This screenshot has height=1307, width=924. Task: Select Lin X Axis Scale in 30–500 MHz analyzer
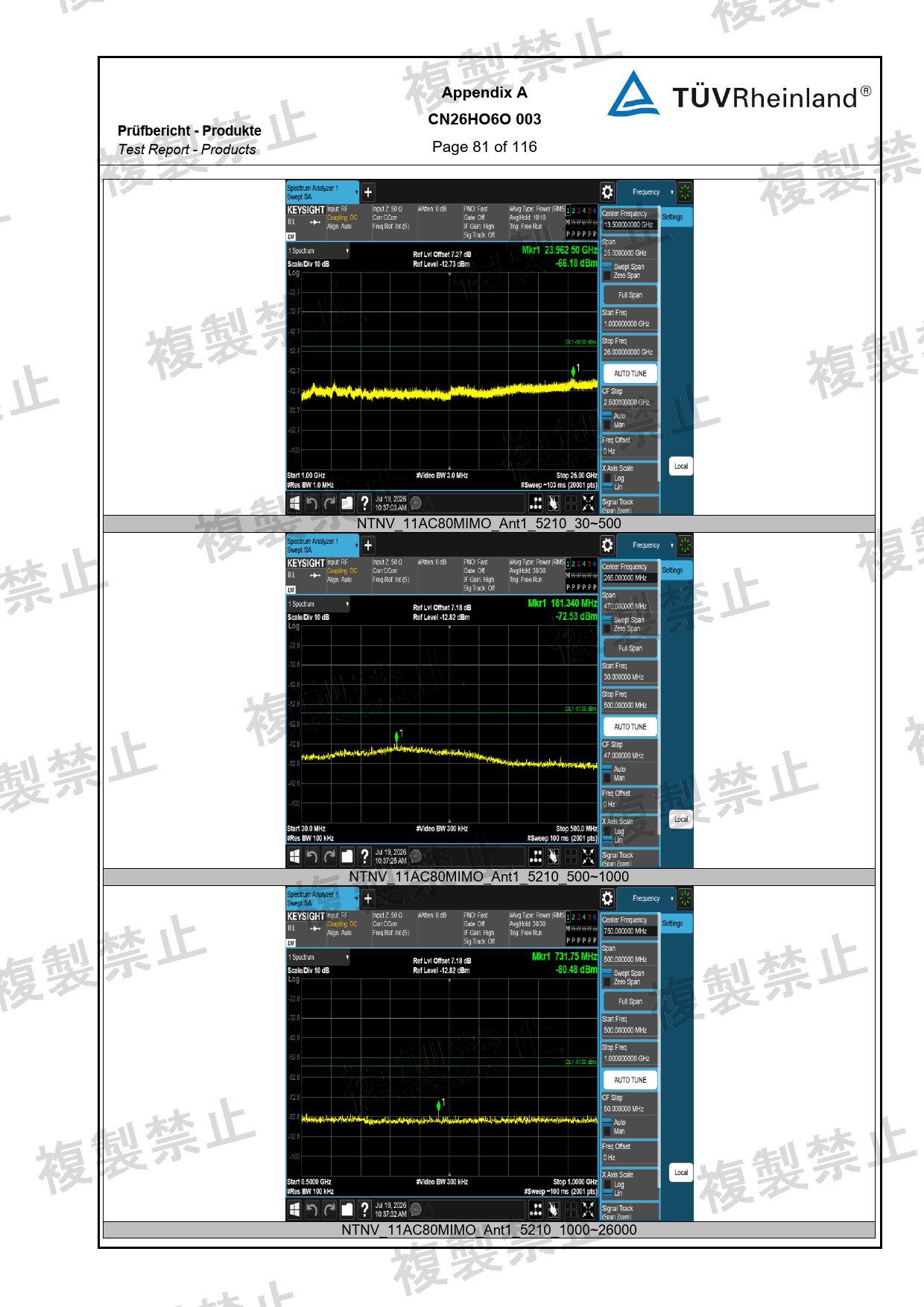613,841
